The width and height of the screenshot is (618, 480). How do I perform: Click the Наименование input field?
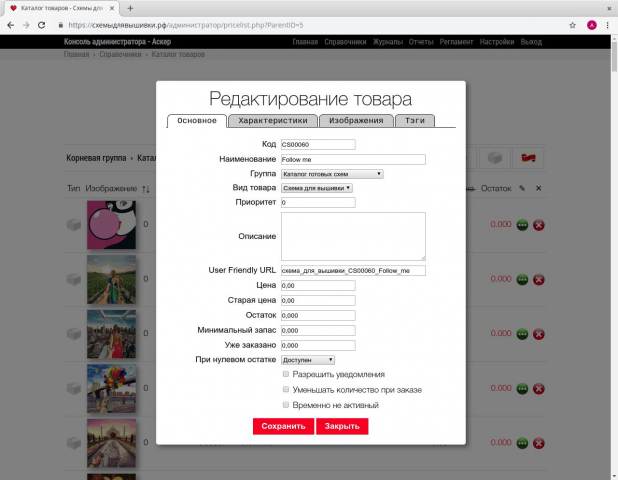(x=353, y=159)
